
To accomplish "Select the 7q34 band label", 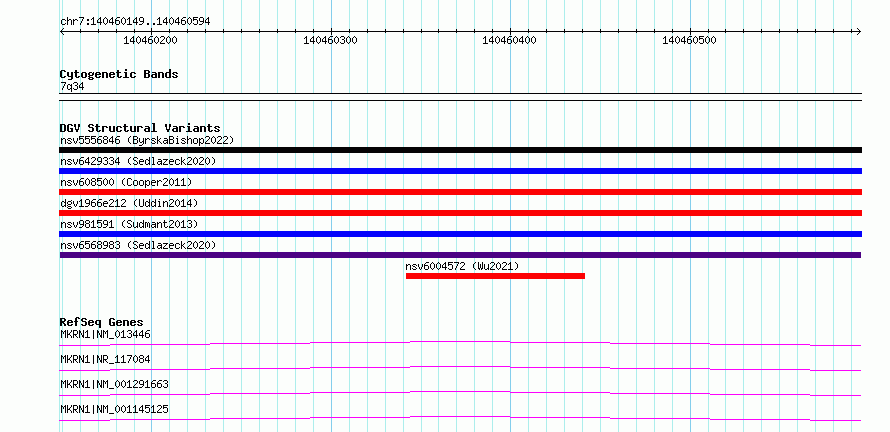I will pos(73,87).
